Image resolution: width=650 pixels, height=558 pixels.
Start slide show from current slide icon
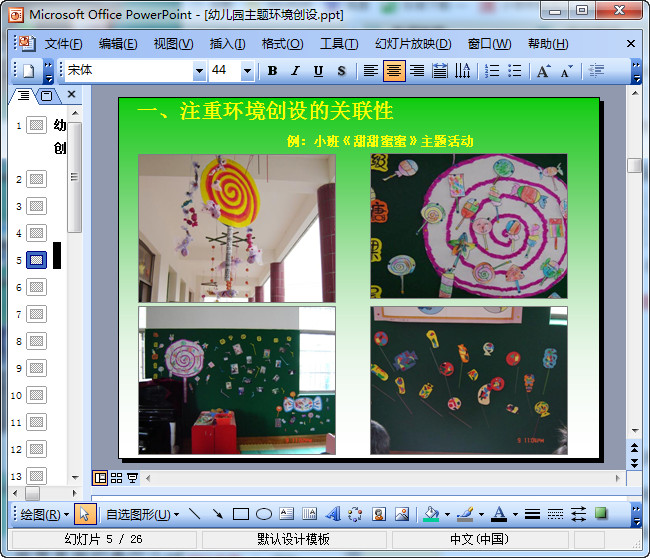[x=132, y=478]
